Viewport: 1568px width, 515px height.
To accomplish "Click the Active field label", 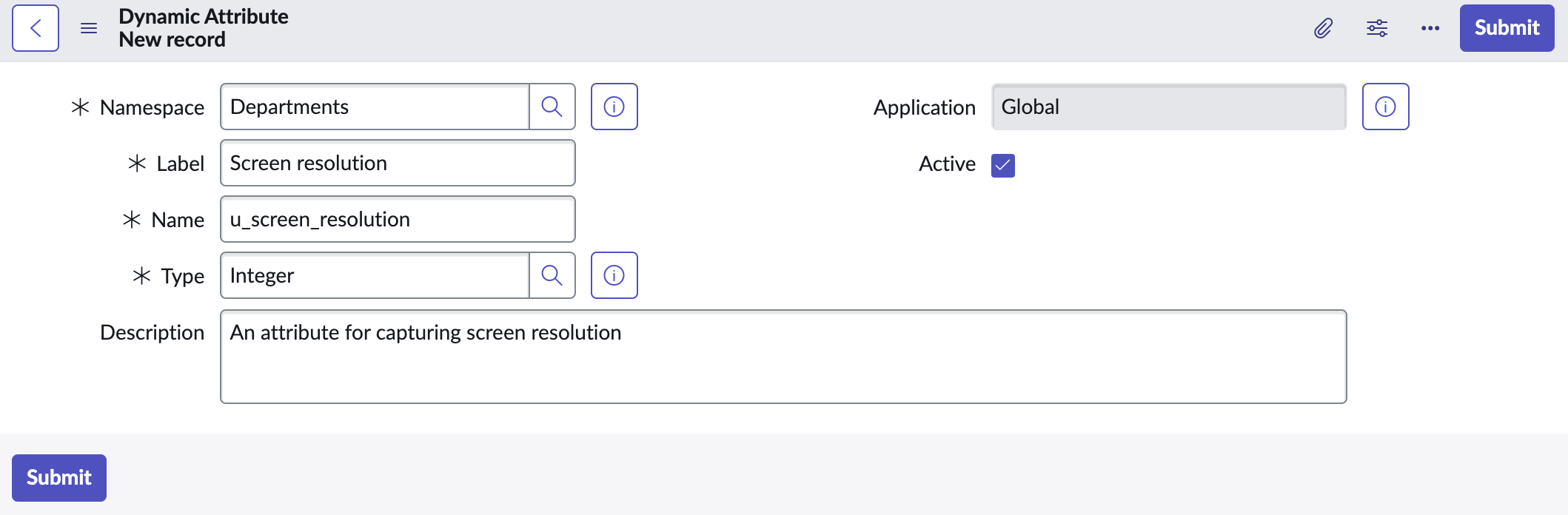I will click(947, 164).
